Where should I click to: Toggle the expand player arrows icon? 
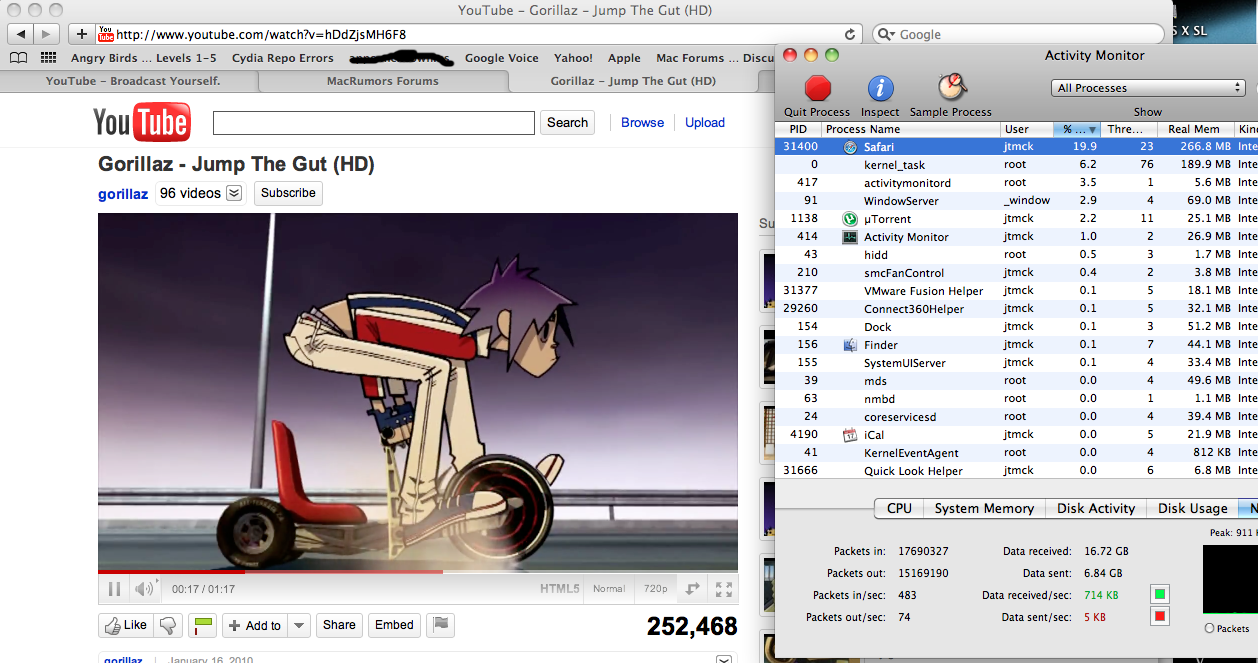click(692, 589)
